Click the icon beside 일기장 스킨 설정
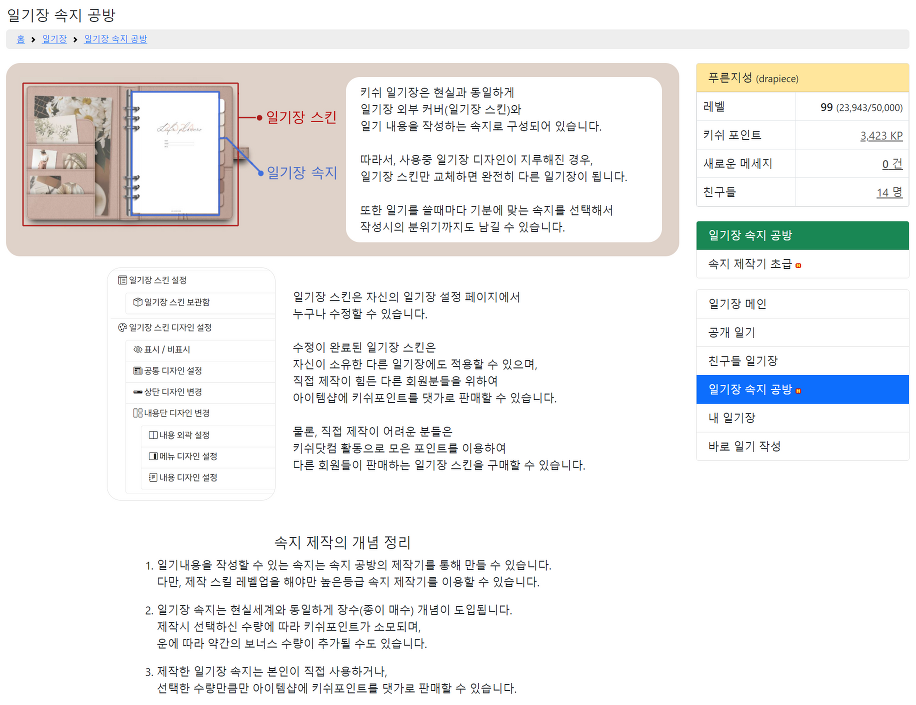Viewport: 916px width, 705px height. (123, 280)
